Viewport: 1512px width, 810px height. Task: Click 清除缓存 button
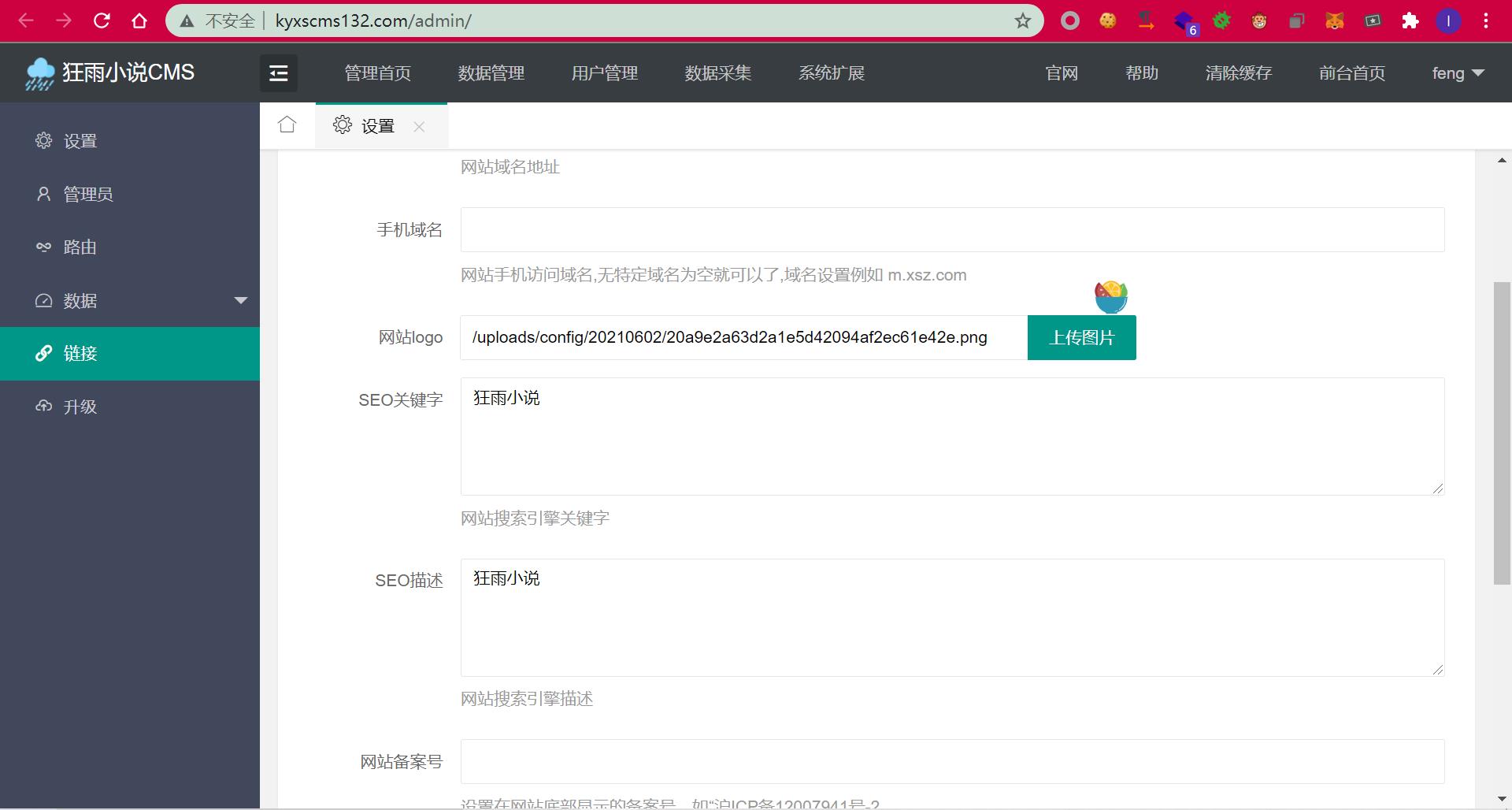pyautogui.click(x=1239, y=73)
